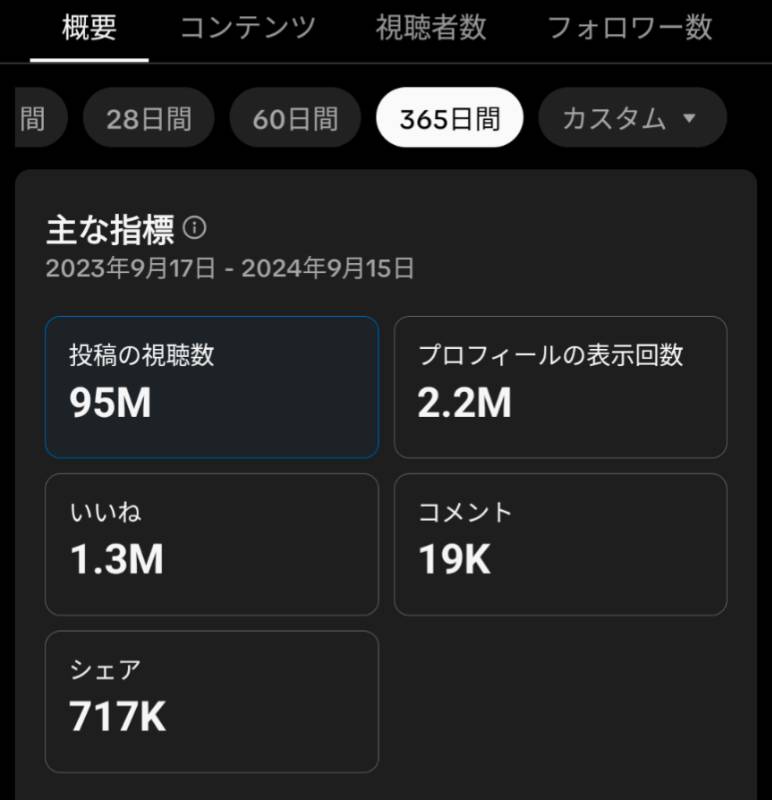Go to the 視聴者数 tab
772x800 pixels.
431,28
